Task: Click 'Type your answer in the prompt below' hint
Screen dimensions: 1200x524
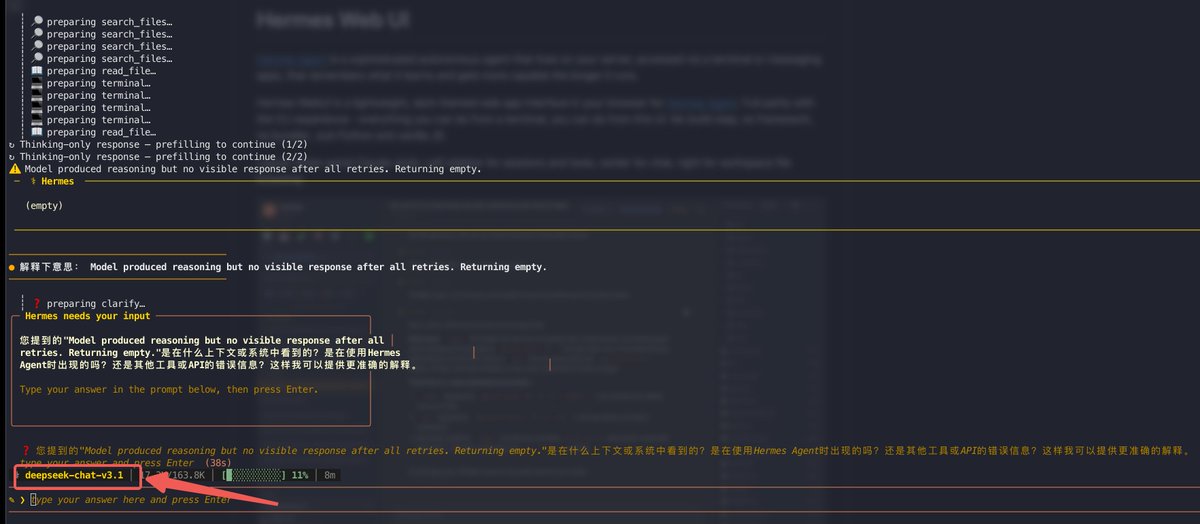Action: 169,389
